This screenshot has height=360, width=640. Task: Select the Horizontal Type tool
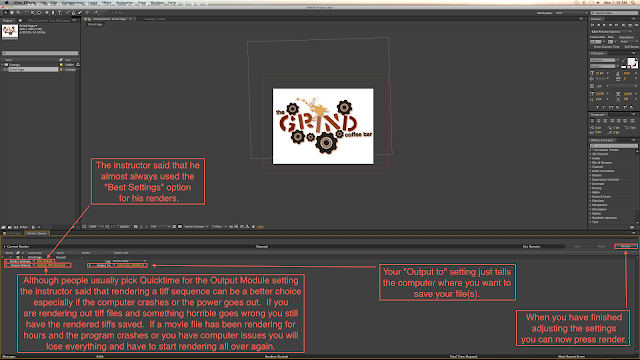60,13
